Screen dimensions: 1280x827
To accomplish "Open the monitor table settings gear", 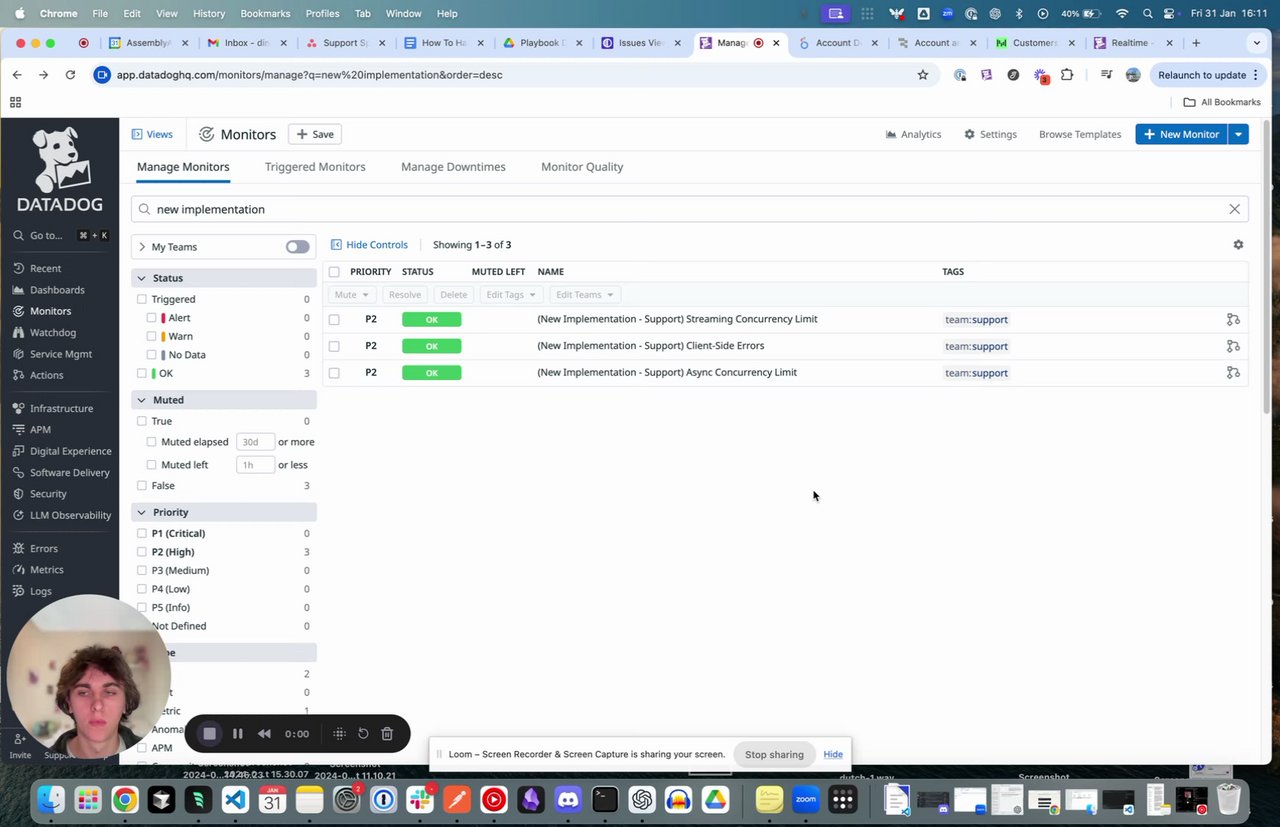I will 1238,245.
